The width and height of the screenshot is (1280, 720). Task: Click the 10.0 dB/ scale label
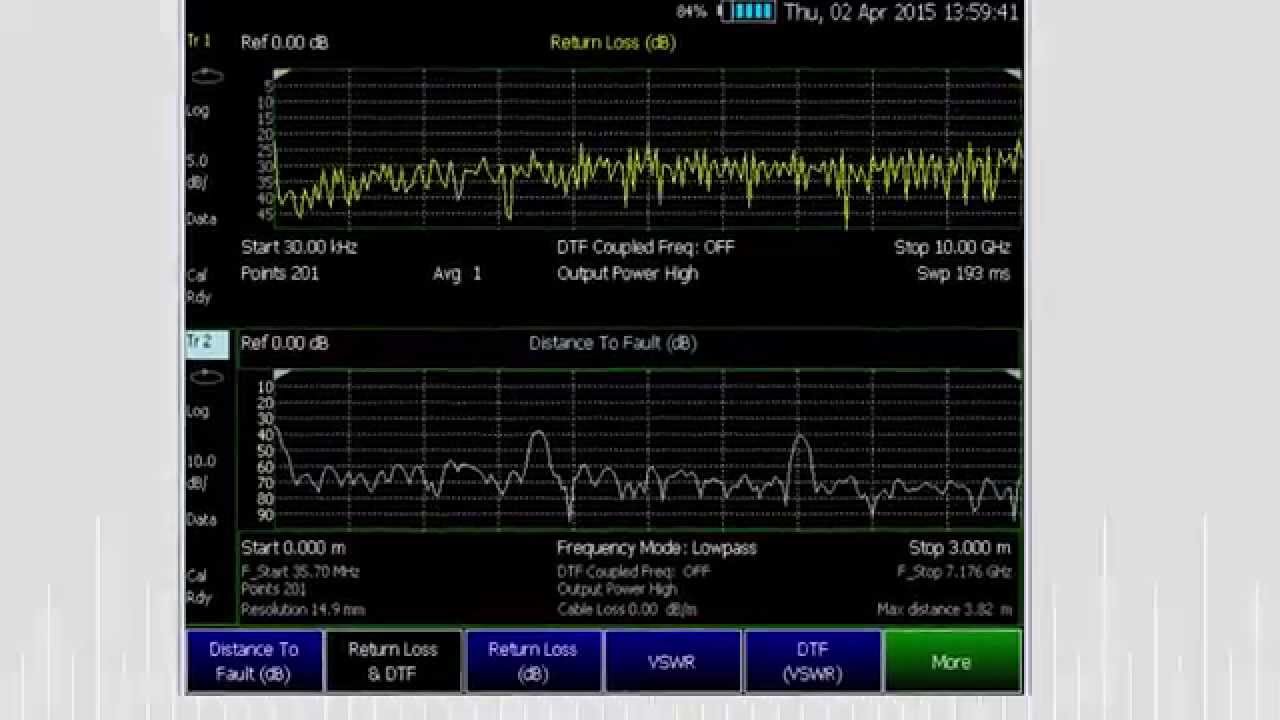[x=201, y=471]
